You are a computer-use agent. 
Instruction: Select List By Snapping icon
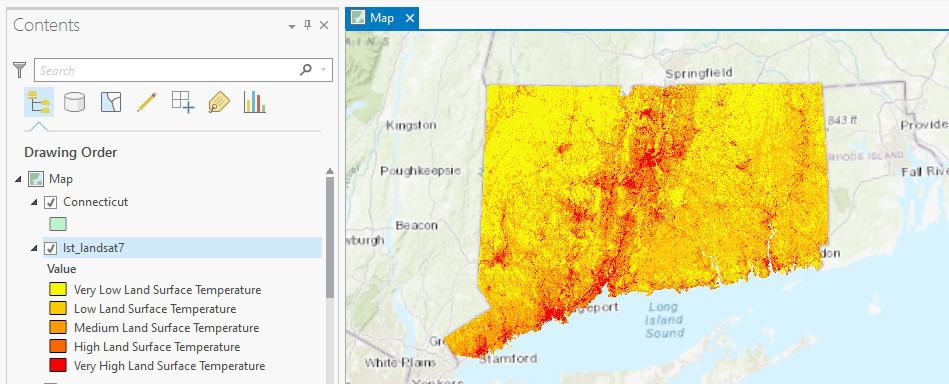coord(183,102)
